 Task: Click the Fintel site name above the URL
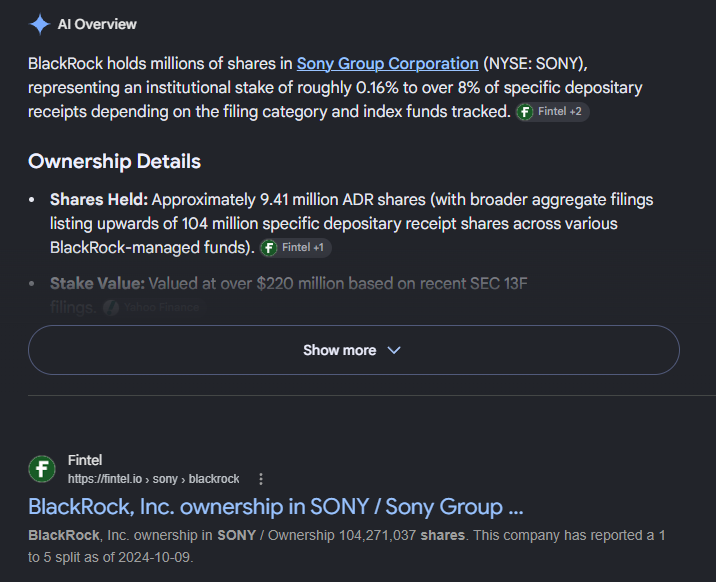click(x=85, y=460)
